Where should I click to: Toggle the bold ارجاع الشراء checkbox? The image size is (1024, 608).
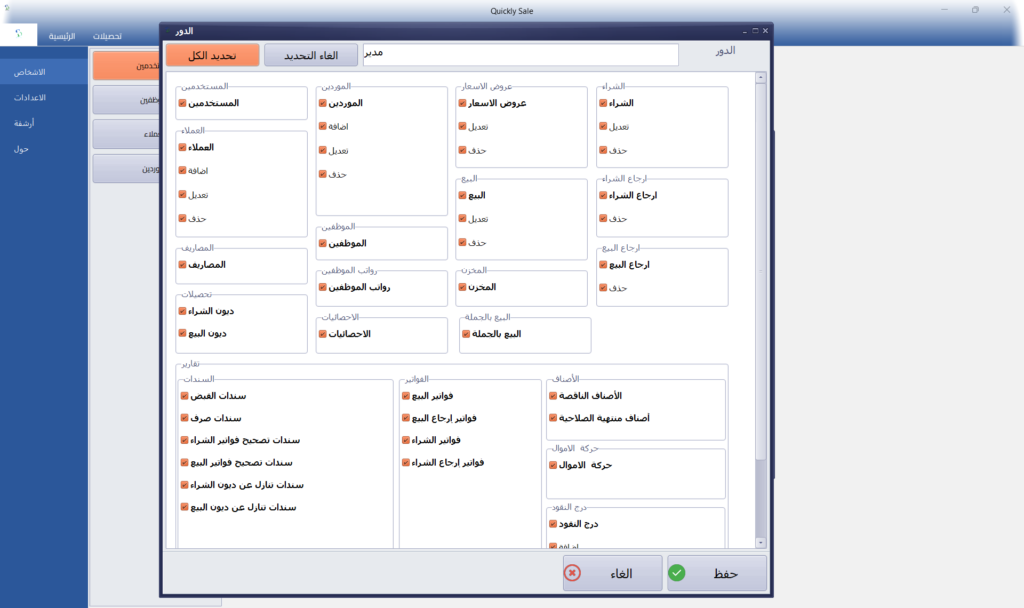point(603,195)
